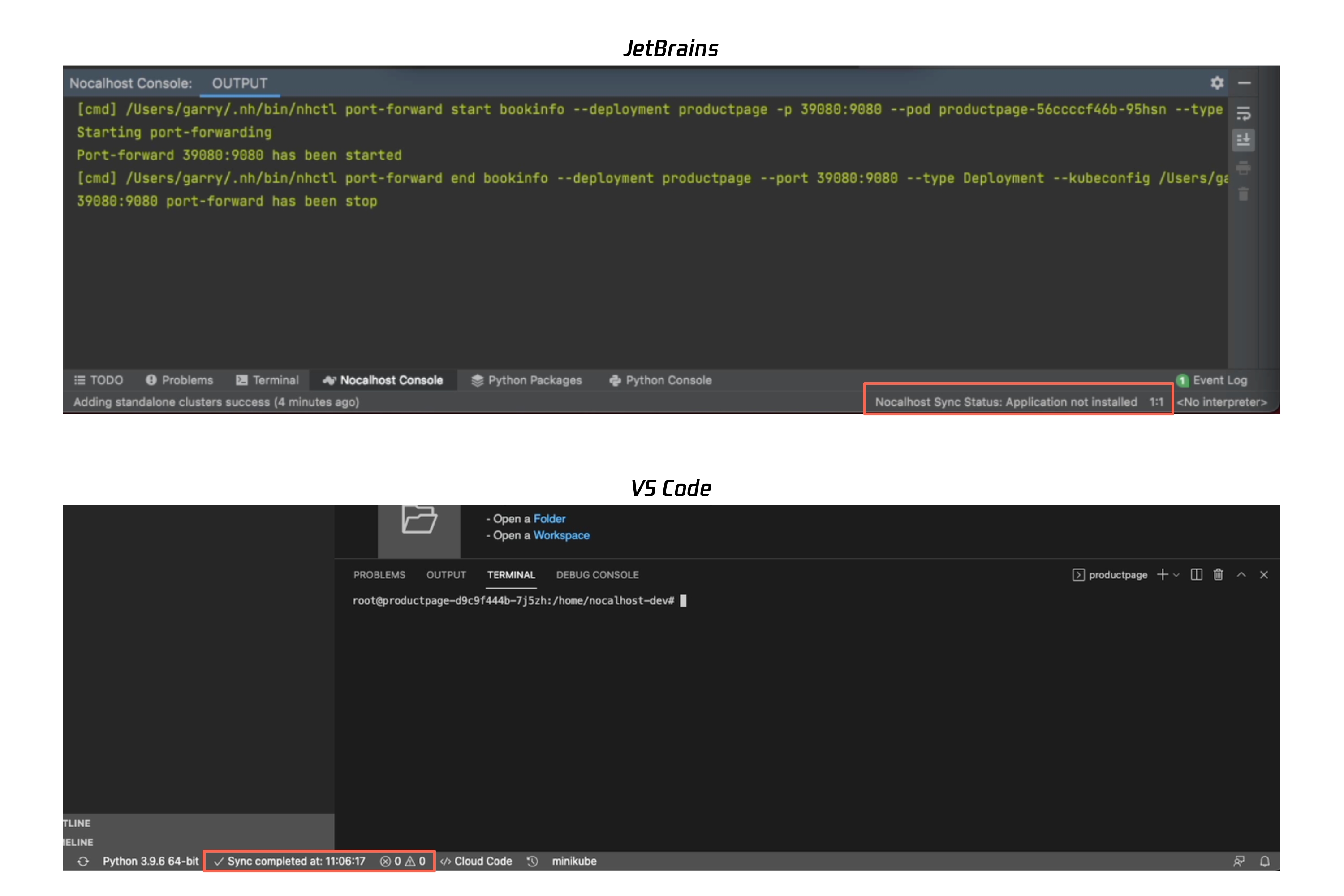The height and width of the screenshot is (896, 1344).
Task: Open the TODO tool window
Action: pos(98,380)
